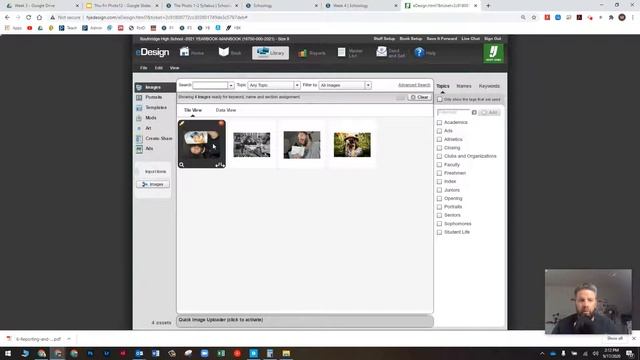Image resolution: width=640 pixels, height=360 pixels.
Task: Click the small icon beside the tag input
Action: [474, 112]
